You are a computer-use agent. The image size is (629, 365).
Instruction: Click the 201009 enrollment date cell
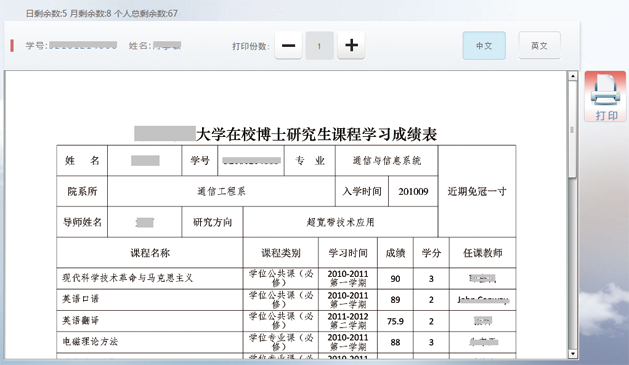coord(413,192)
